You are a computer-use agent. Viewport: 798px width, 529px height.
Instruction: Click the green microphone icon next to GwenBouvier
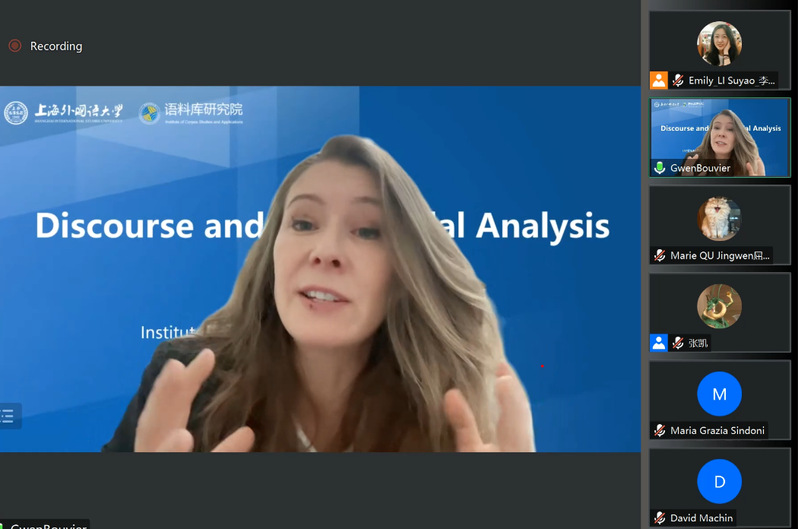click(x=660, y=168)
